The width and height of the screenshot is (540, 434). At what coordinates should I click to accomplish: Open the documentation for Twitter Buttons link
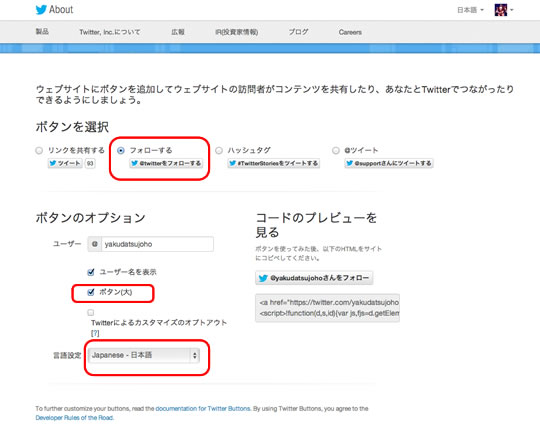click(203, 409)
